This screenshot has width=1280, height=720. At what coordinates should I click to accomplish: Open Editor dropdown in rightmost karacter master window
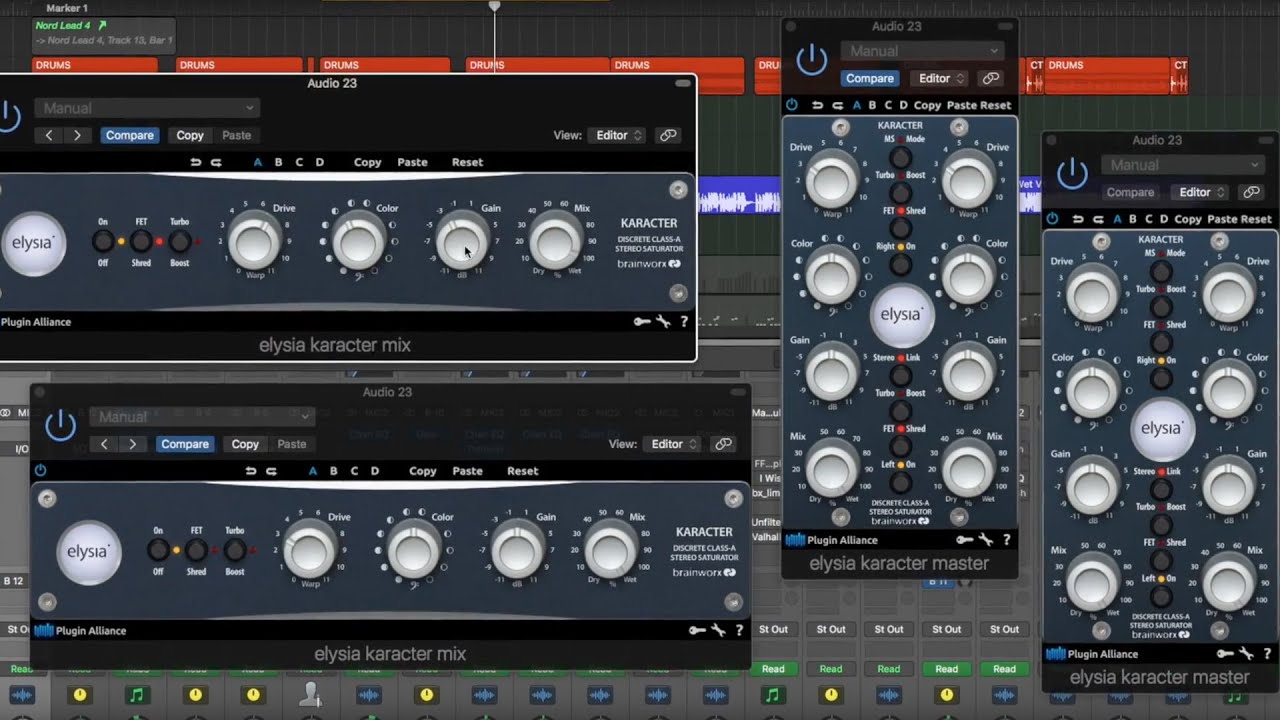click(1203, 192)
